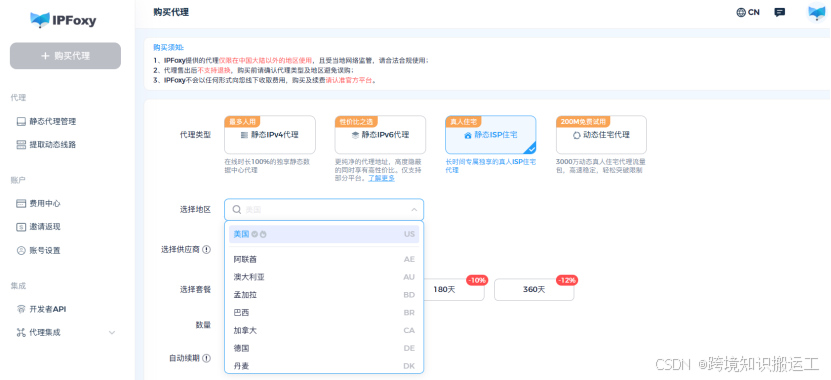Choose the 360天 plan option

coord(534,289)
